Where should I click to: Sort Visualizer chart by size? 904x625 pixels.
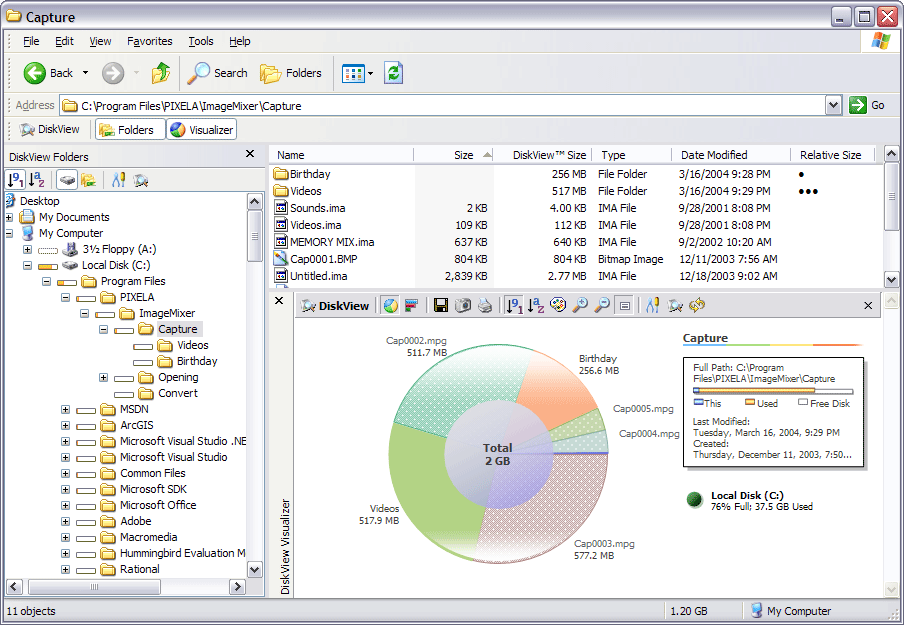(x=514, y=306)
